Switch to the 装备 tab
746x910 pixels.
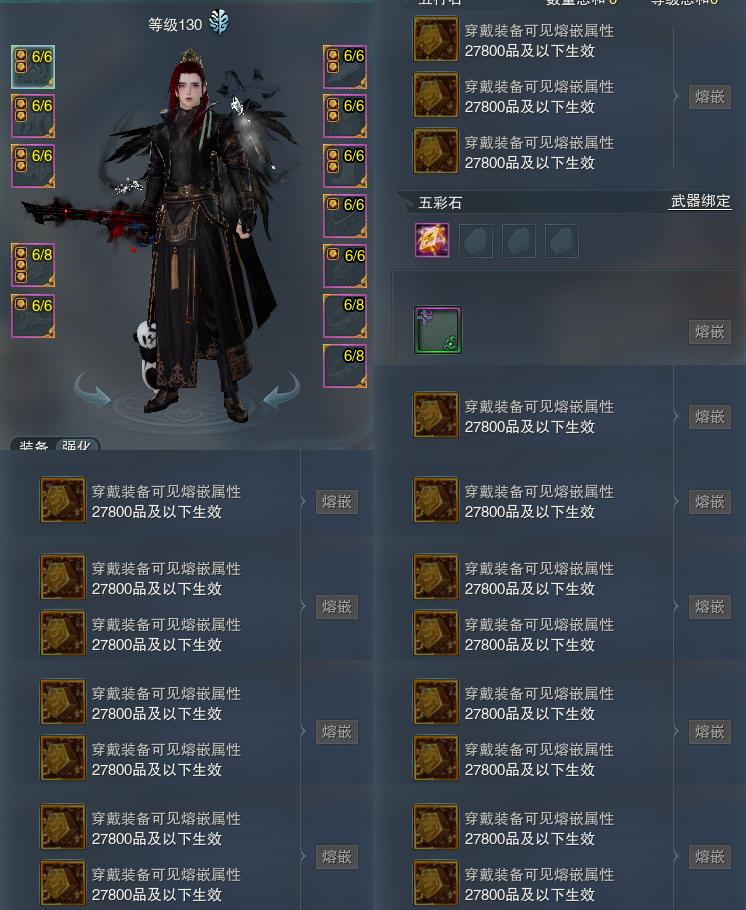click(x=33, y=445)
